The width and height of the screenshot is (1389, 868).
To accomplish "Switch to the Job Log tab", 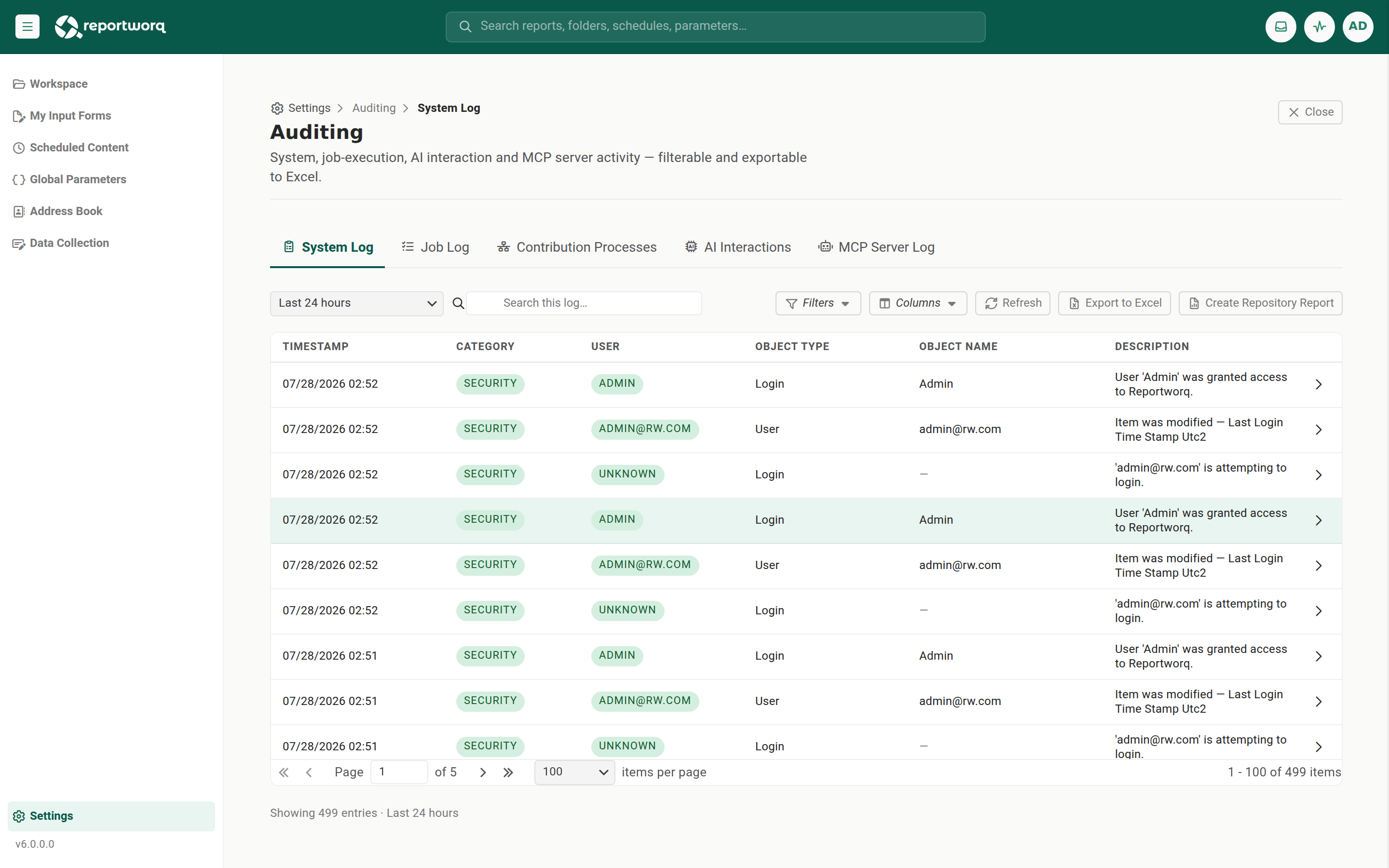I will tap(435, 247).
